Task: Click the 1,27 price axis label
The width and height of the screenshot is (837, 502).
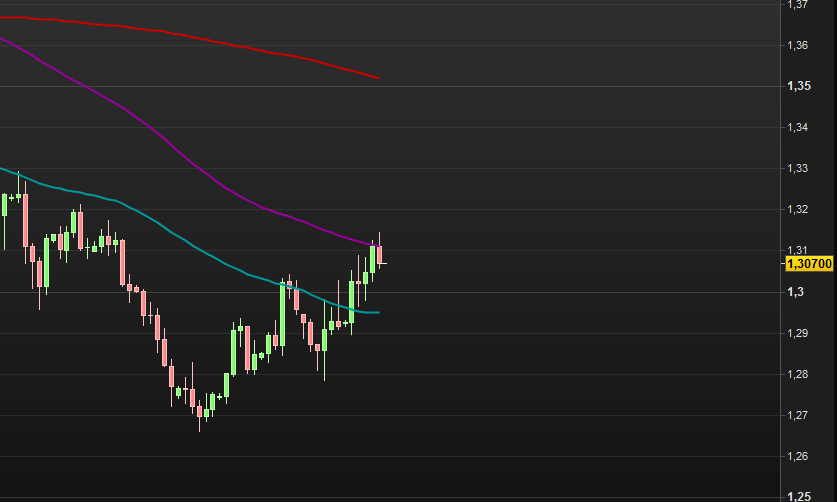Action: pos(797,415)
